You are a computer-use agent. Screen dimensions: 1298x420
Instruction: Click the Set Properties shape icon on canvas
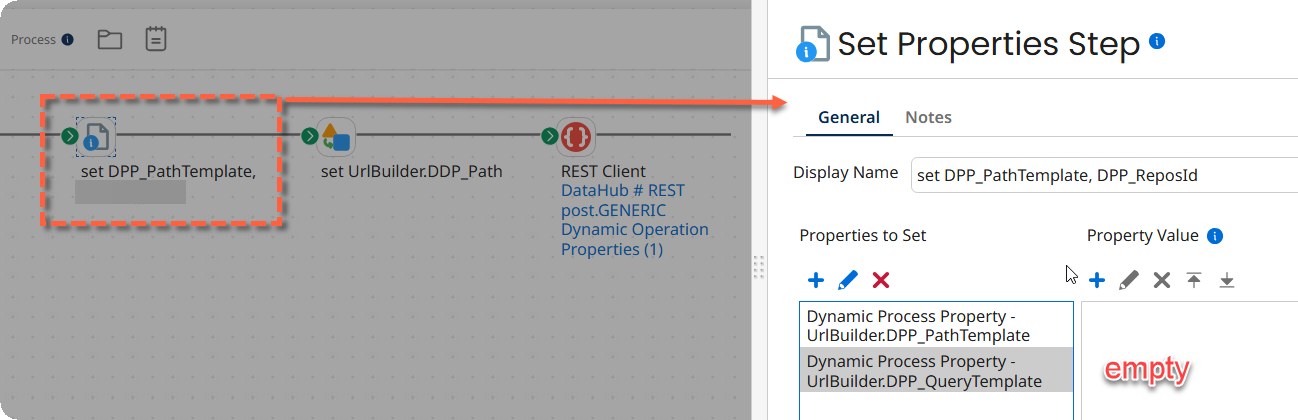tap(97, 137)
